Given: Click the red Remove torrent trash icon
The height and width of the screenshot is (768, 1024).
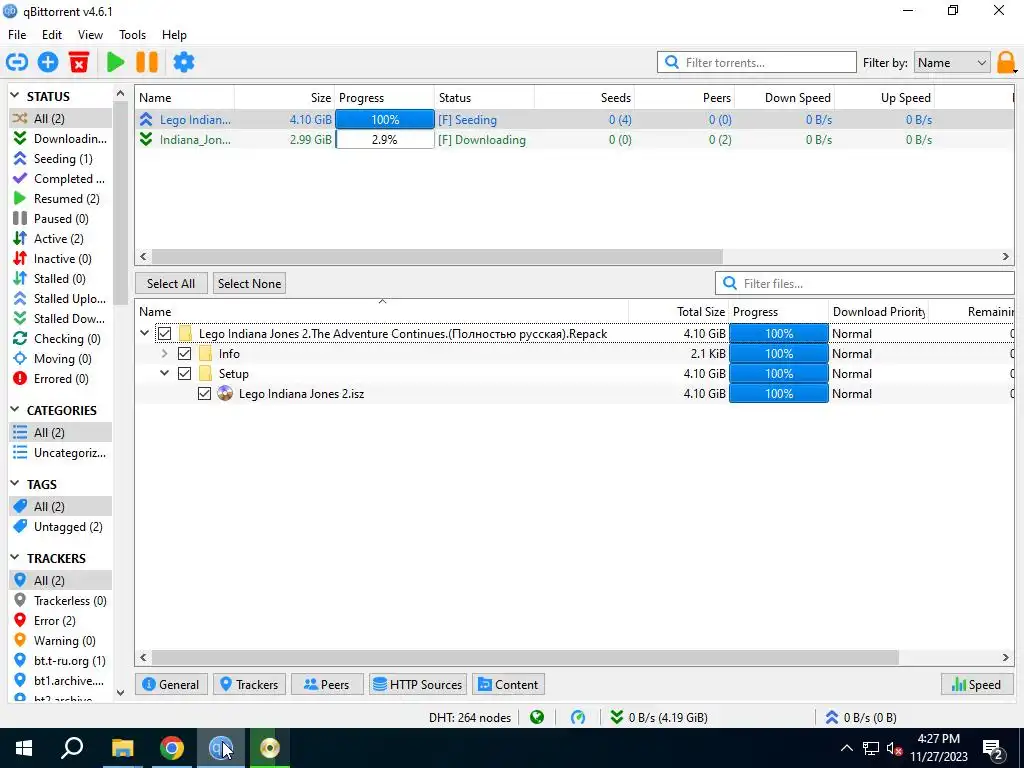Looking at the screenshot, I should coord(79,62).
